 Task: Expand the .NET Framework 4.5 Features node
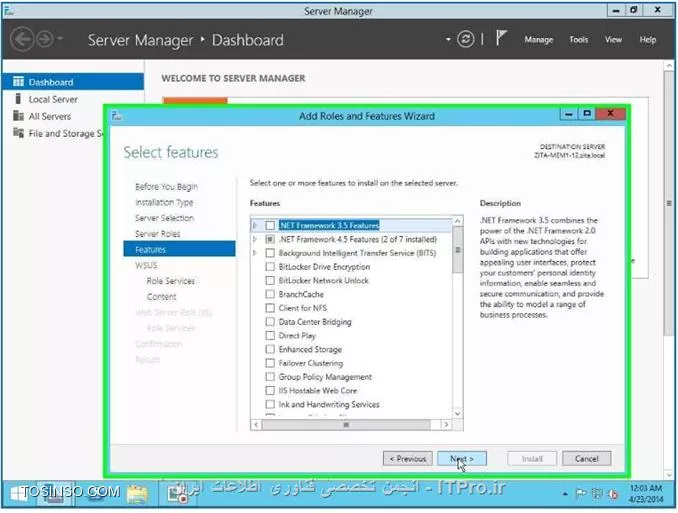coord(255,239)
